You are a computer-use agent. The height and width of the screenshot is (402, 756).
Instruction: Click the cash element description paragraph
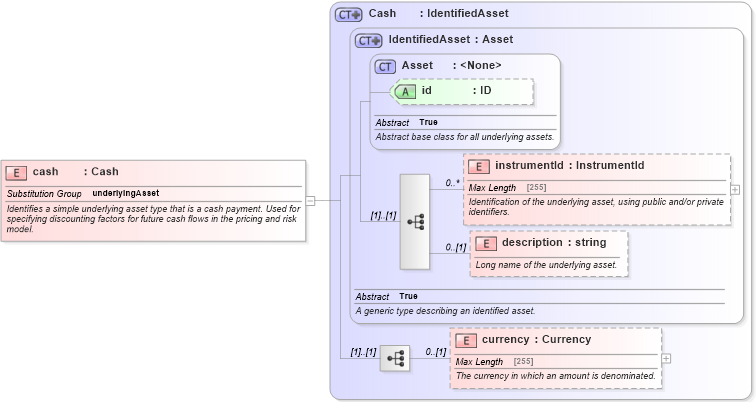153,219
